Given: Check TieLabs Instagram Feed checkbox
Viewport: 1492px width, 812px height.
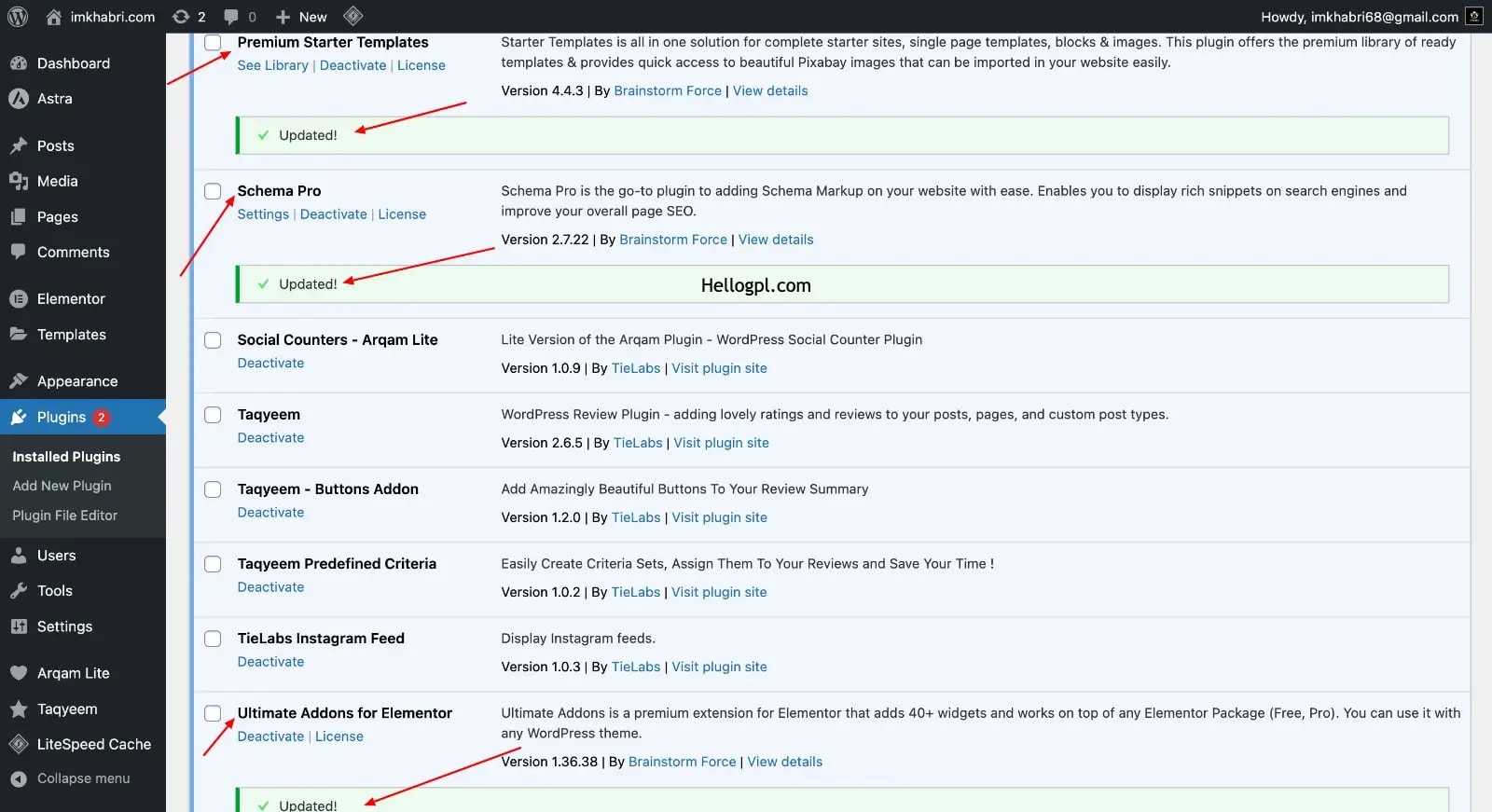Looking at the screenshot, I should (x=213, y=639).
